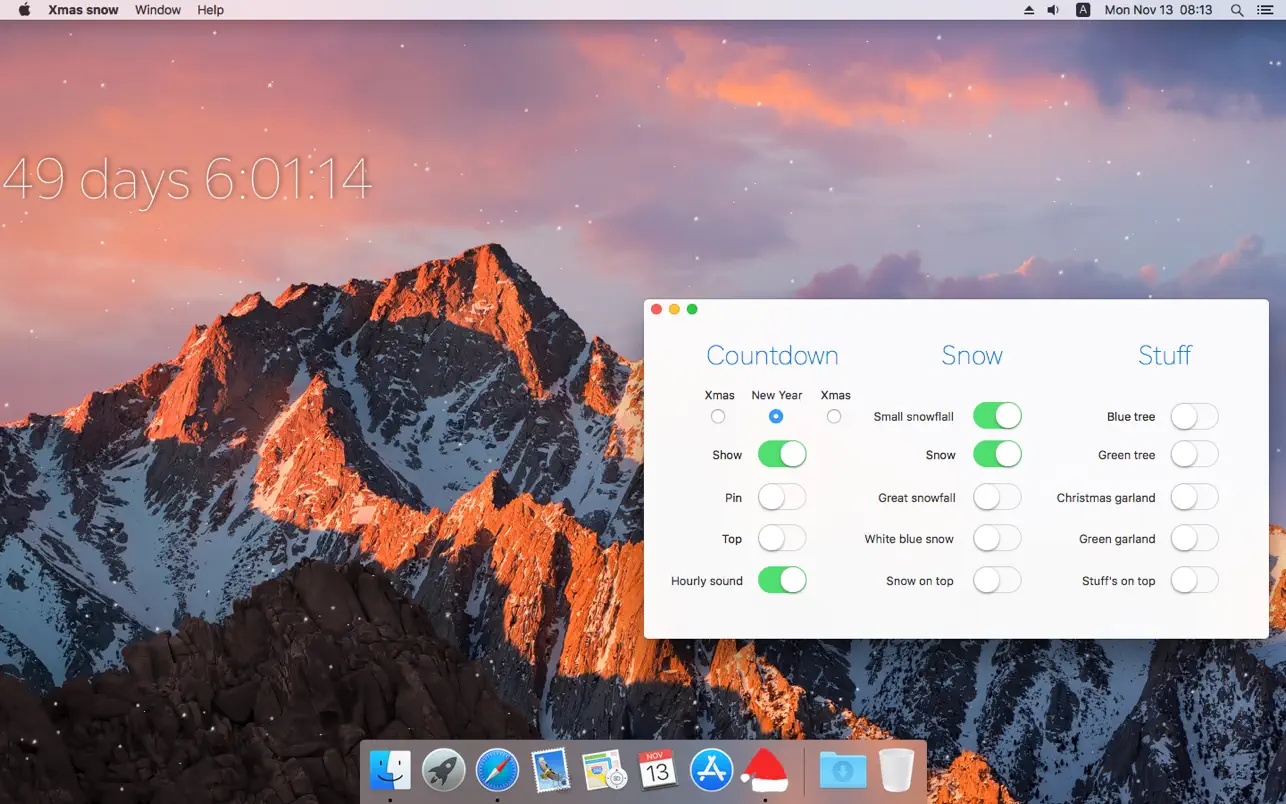Open Finder from the dock
Image resolution: width=1286 pixels, height=804 pixels.
click(x=390, y=771)
